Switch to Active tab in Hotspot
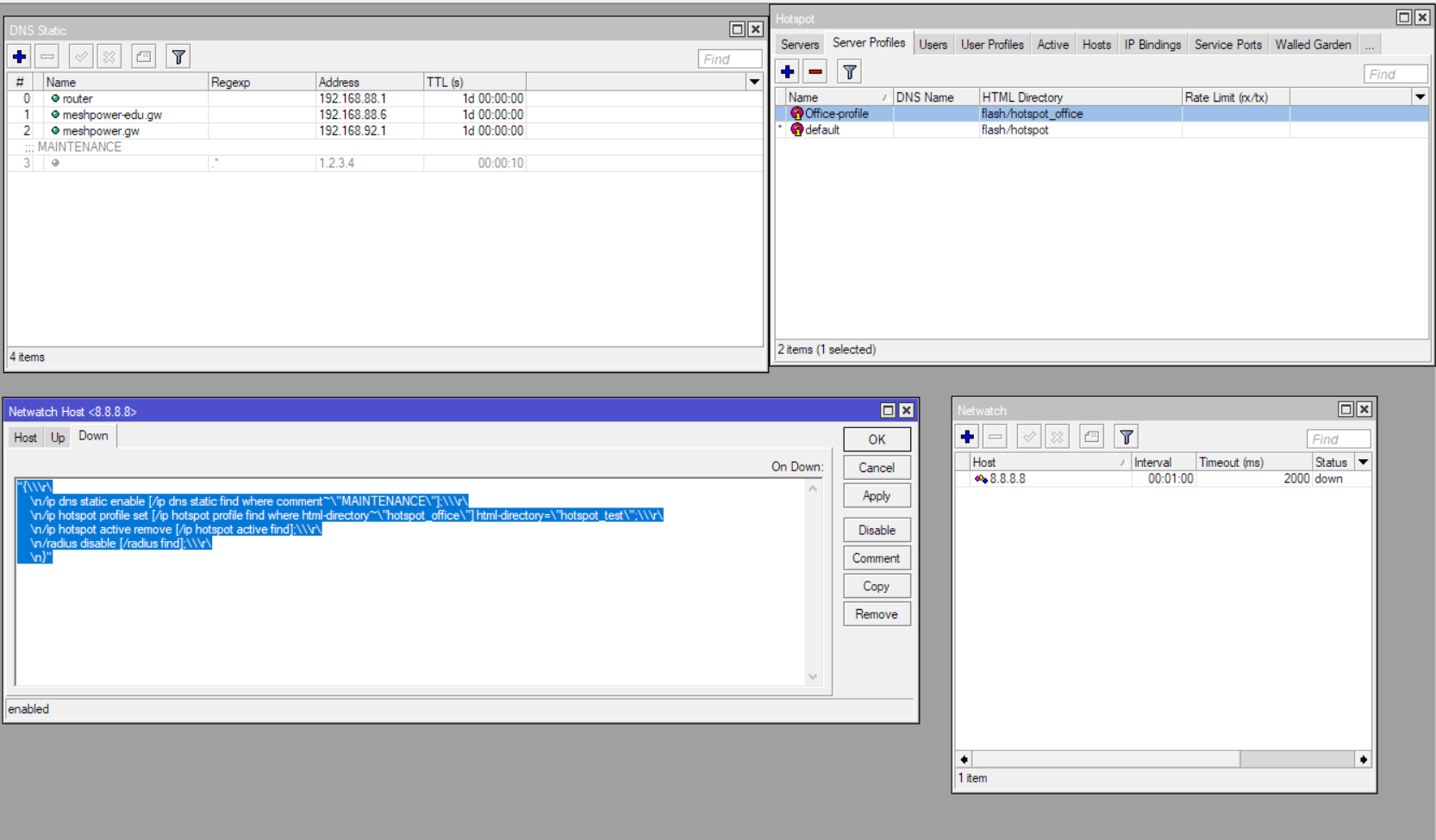Image resolution: width=1436 pixels, height=840 pixels. [1052, 45]
